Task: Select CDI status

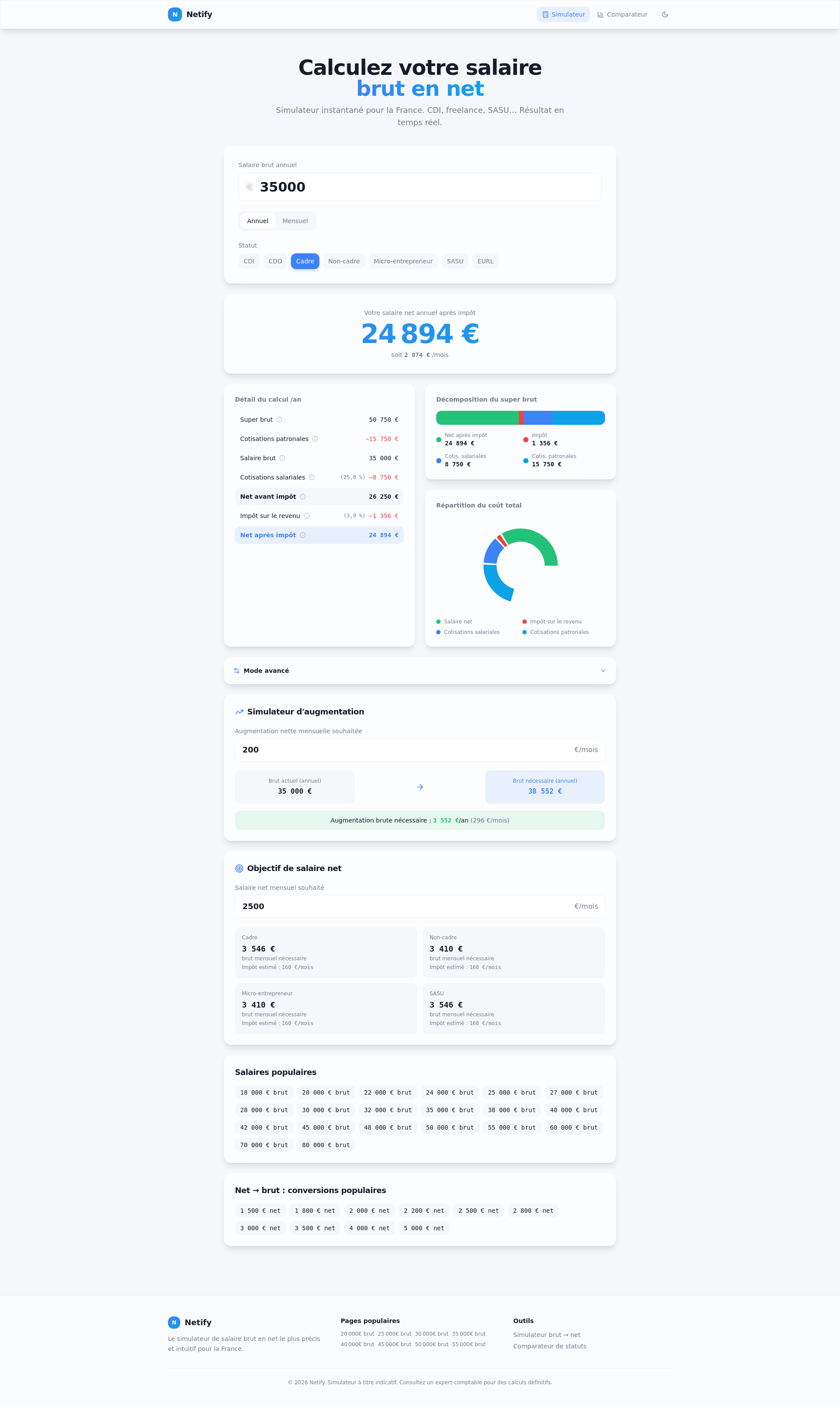Action: point(249,262)
